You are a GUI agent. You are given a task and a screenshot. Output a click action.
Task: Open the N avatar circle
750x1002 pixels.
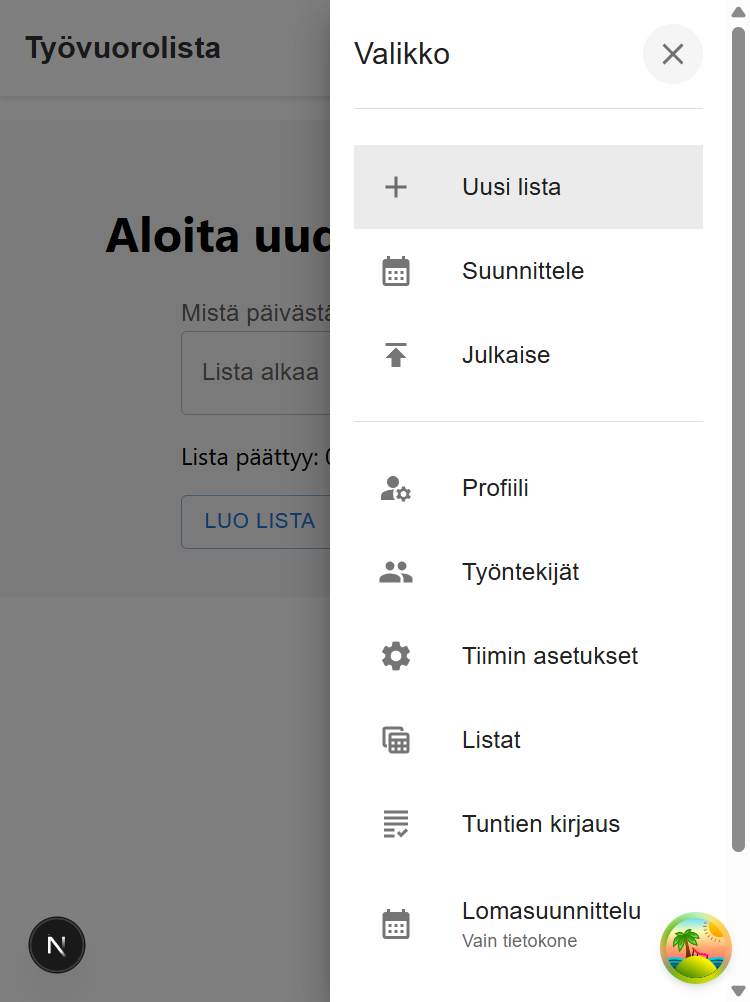pos(57,944)
